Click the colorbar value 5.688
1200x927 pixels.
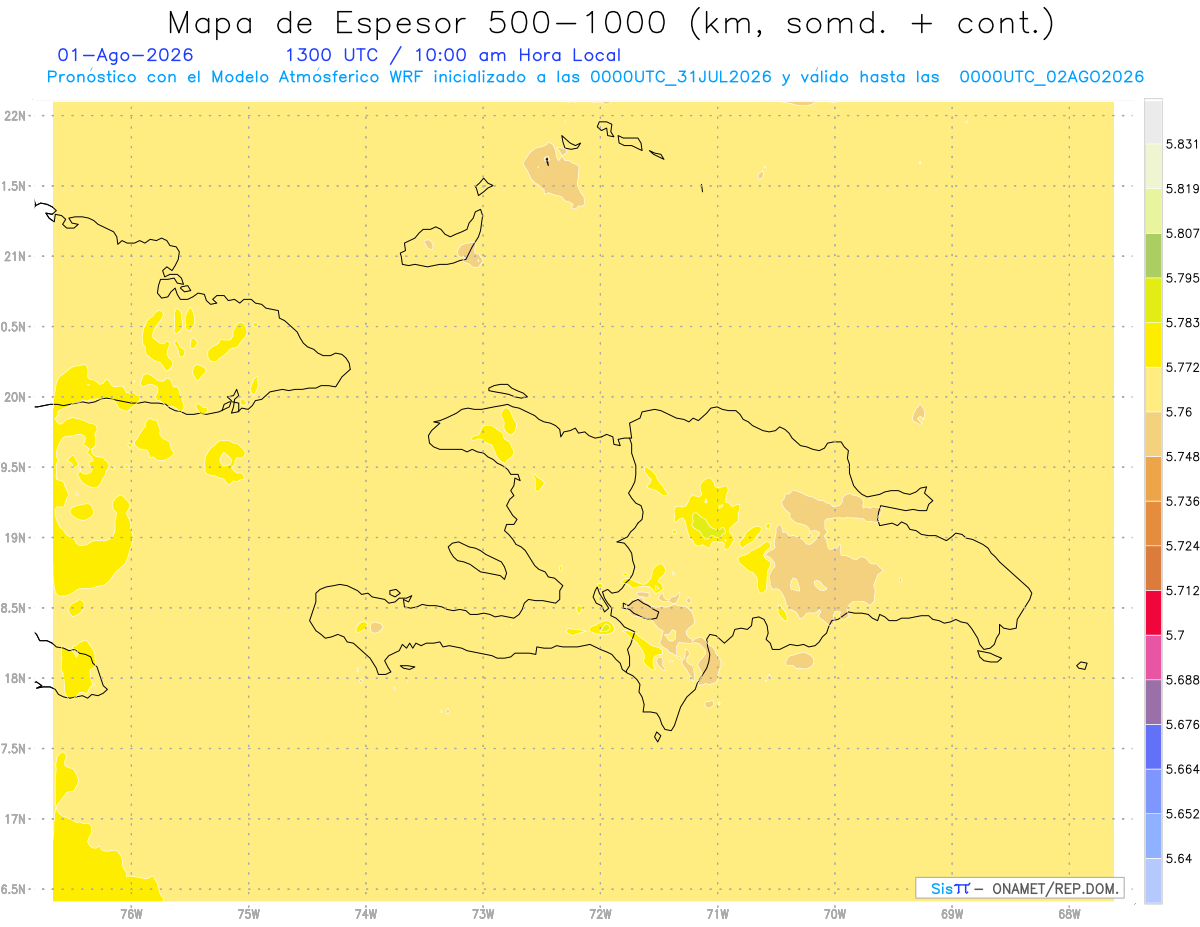(1183, 680)
